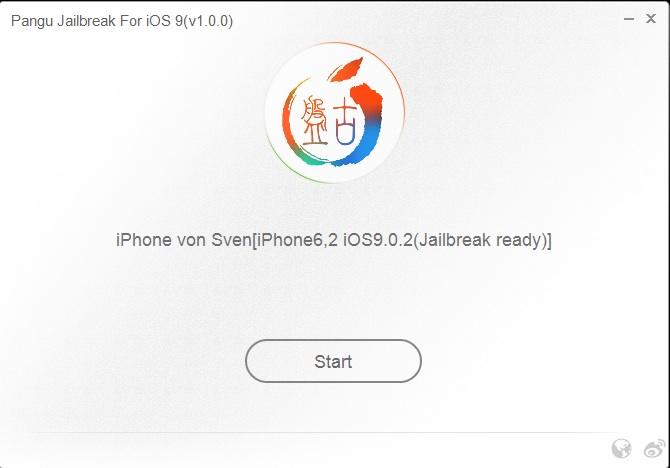Select the device name iPhone von Sven
Viewport: 670px width, 468px height.
point(183,240)
